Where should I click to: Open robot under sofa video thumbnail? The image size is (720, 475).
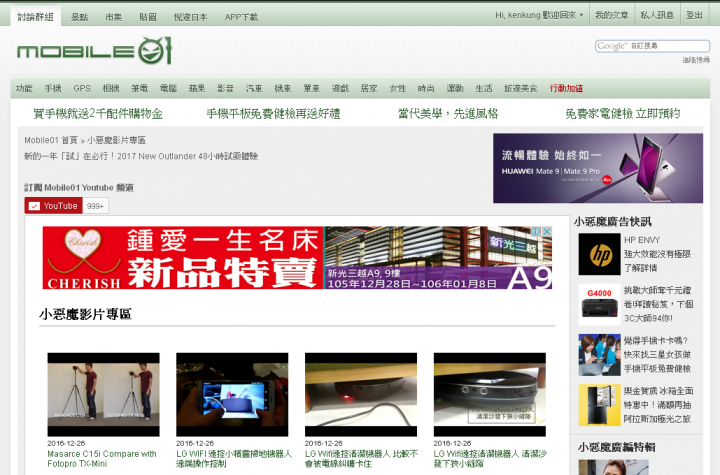[x=490, y=395]
